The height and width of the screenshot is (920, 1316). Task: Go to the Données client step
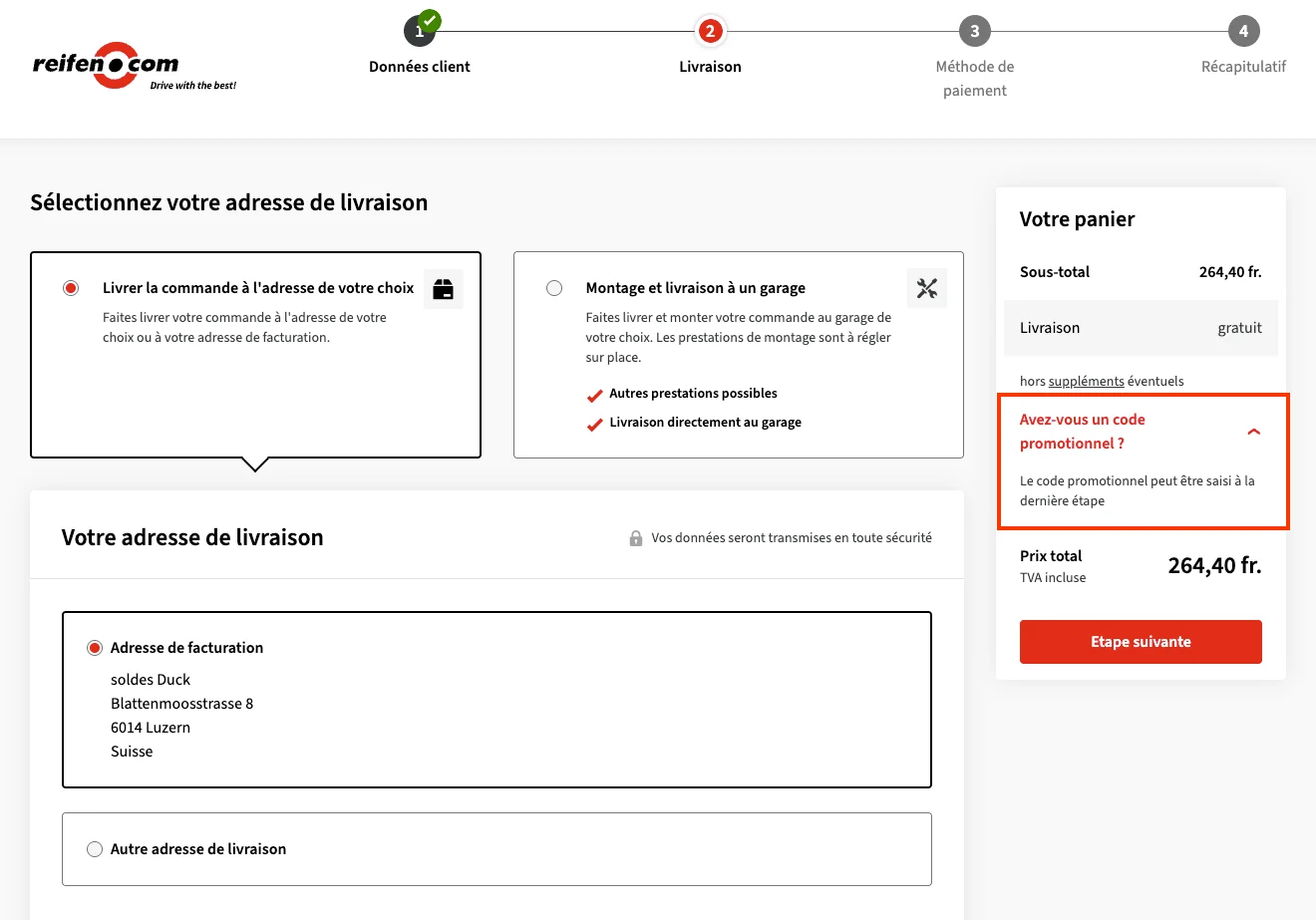(x=419, y=66)
